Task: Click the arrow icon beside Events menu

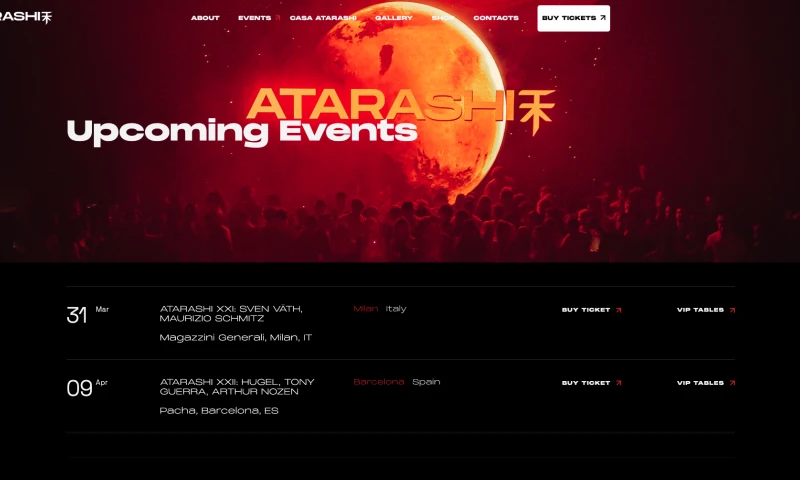Action: [x=278, y=18]
